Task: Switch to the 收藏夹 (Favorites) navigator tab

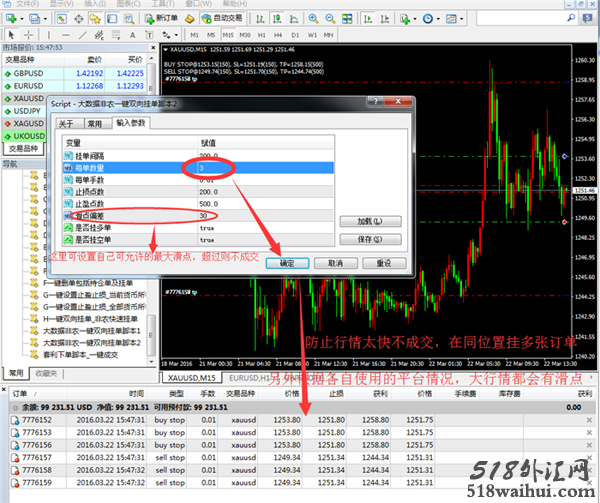Action: (47, 373)
